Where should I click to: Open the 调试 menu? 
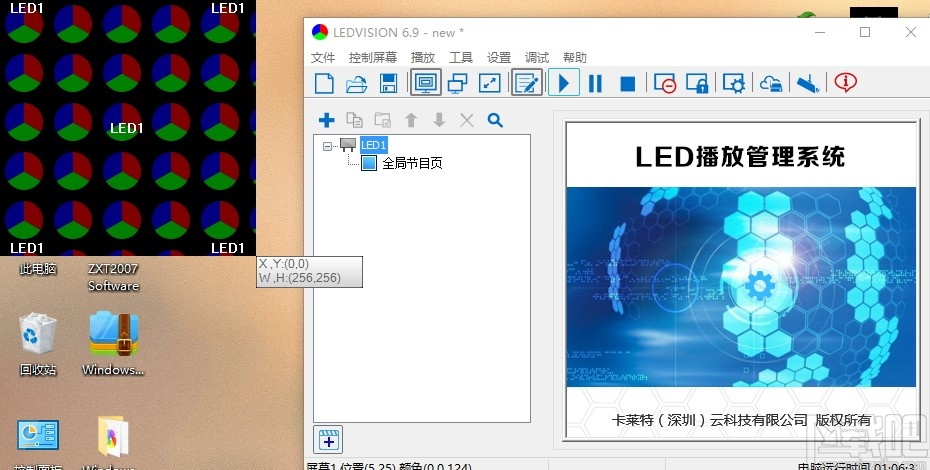click(537, 58)
